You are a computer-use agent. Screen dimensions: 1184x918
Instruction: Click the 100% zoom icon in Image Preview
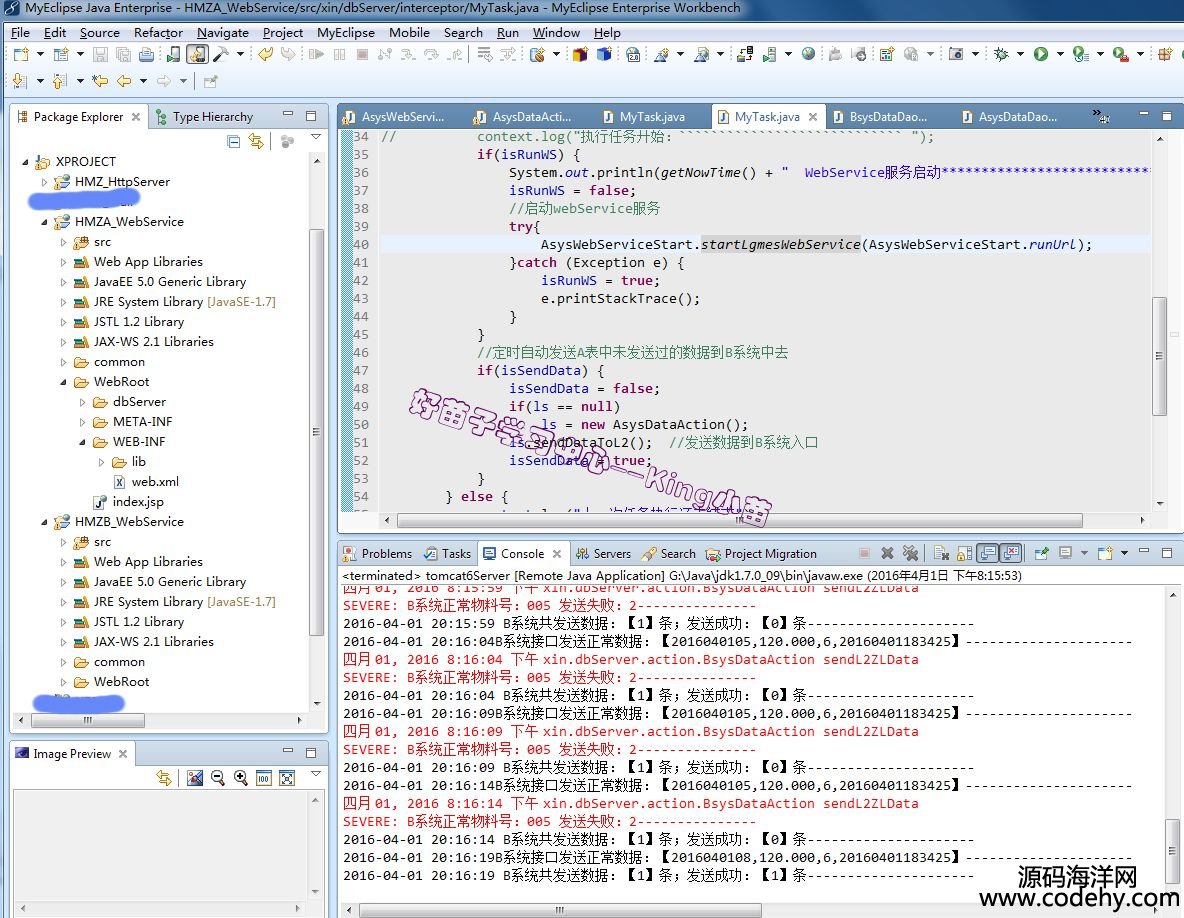click(x=264, y=778)
